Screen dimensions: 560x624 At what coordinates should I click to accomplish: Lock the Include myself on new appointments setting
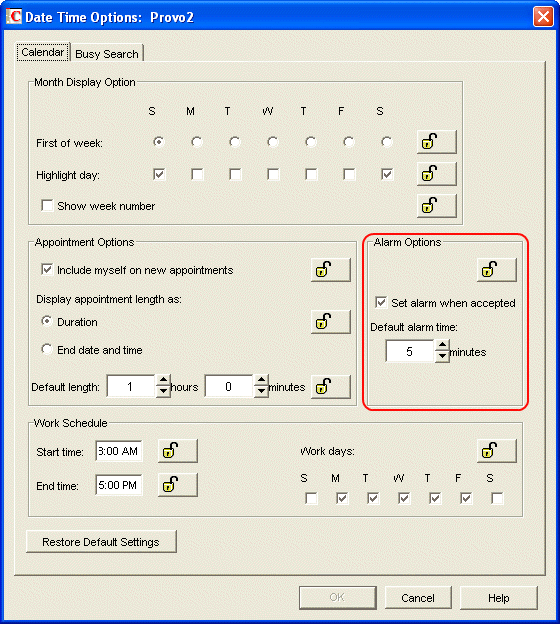[331, 270]
